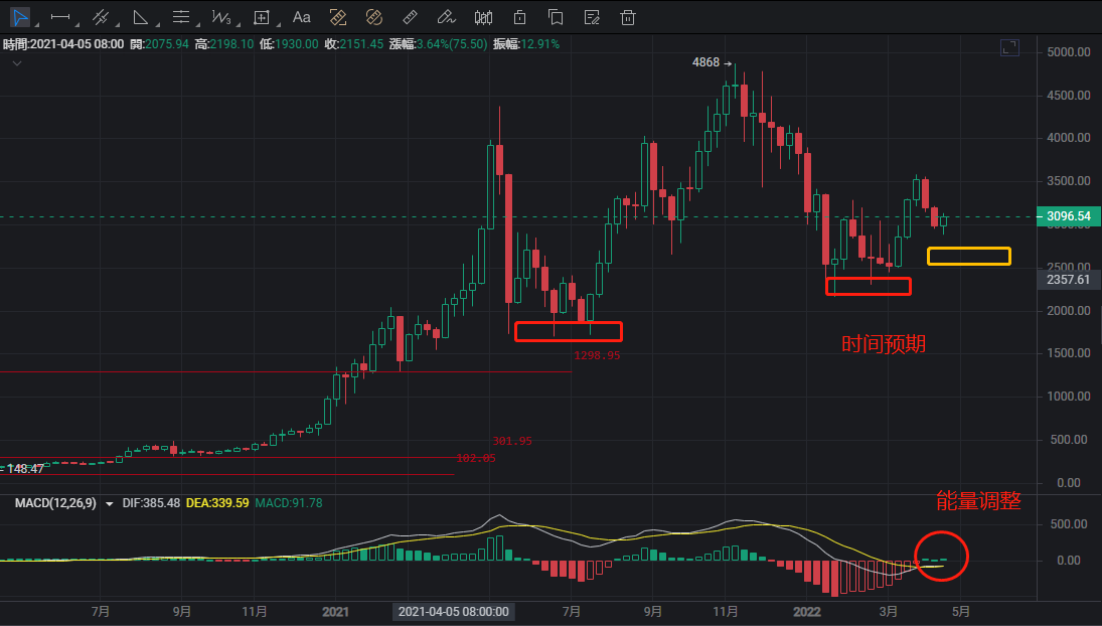Select the cursor pointer tool
This screenshot has width=1102, height=626.
19,17
